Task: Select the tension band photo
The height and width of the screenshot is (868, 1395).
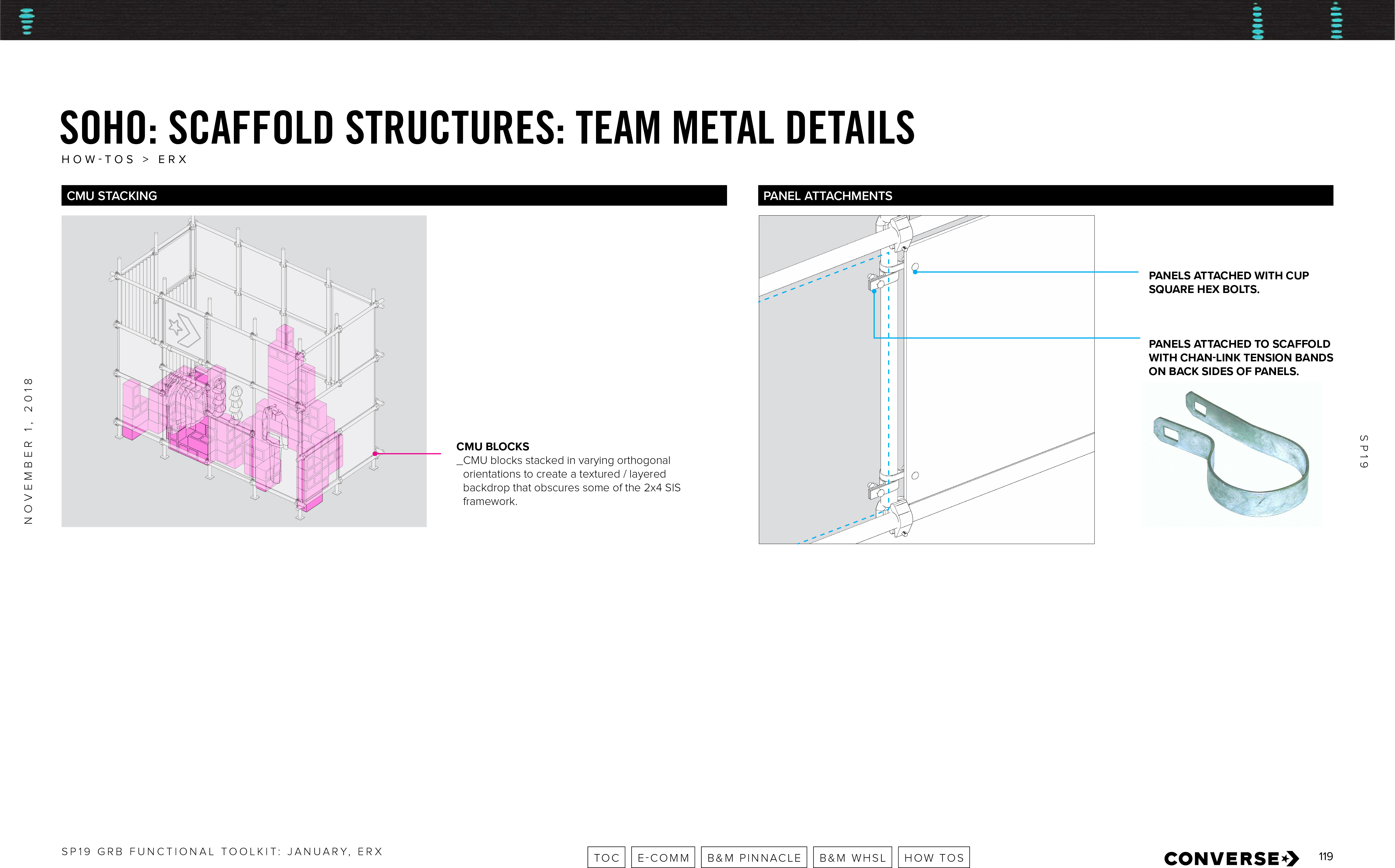Action: pos(1232,455)
